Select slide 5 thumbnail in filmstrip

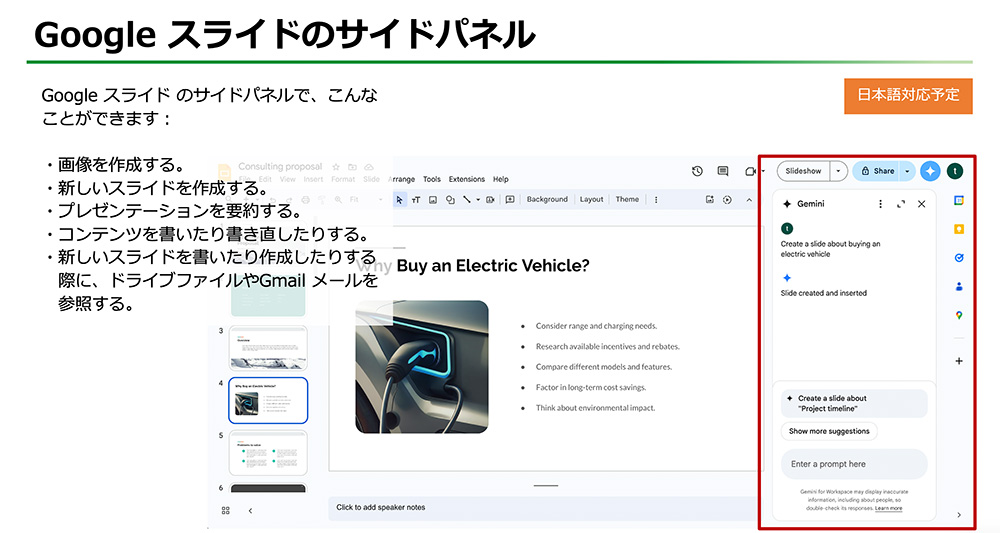tap(268, 453)
